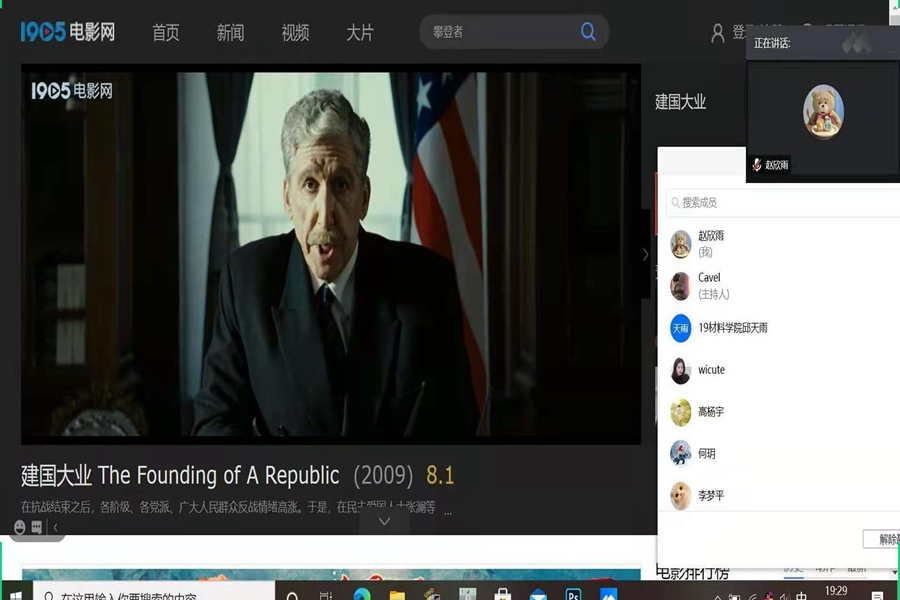Click the movie title 建国大业 The Founding of A Republic

point(180,475)
